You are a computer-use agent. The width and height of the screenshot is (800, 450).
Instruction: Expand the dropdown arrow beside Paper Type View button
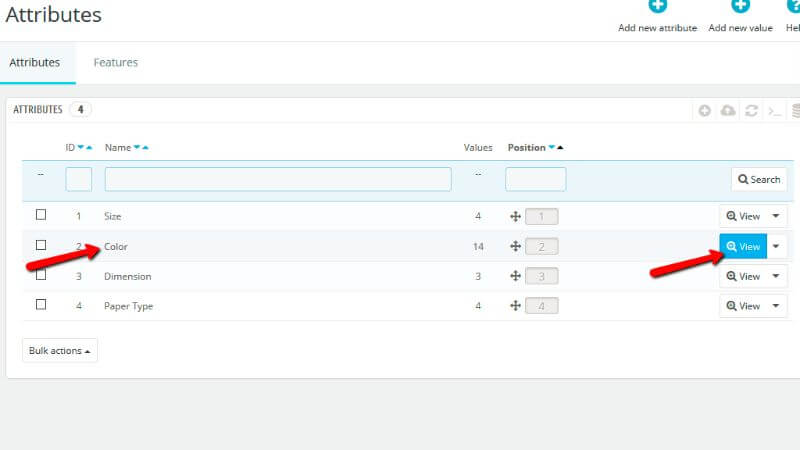[776, 306]
